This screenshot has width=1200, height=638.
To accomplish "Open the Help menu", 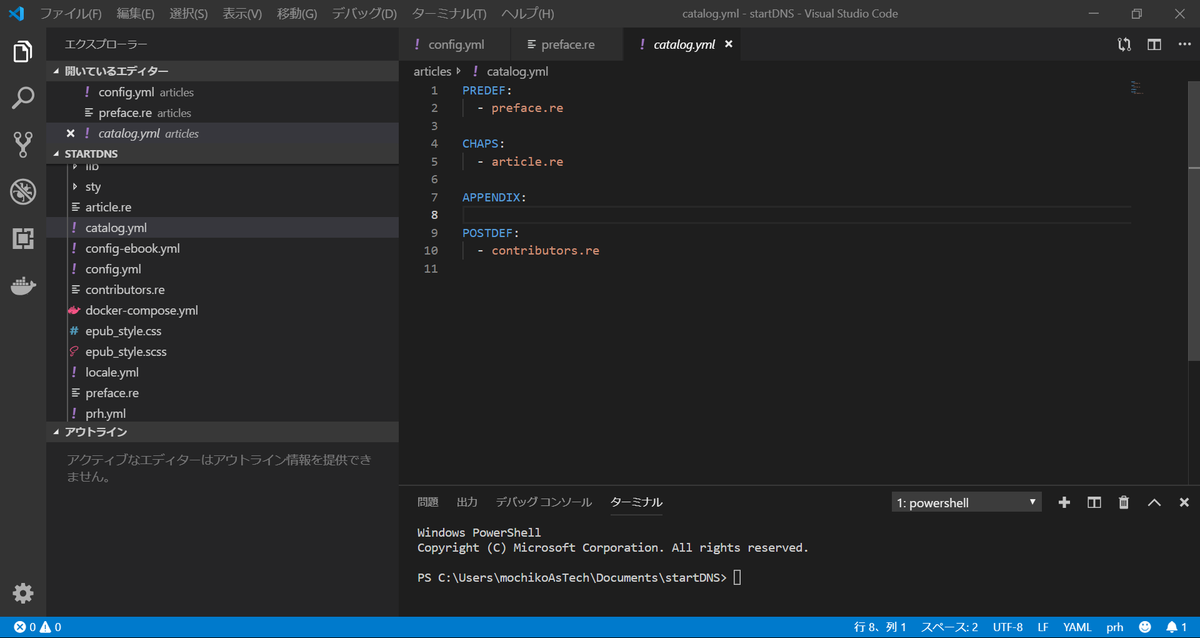I will [x=527, y=14].
